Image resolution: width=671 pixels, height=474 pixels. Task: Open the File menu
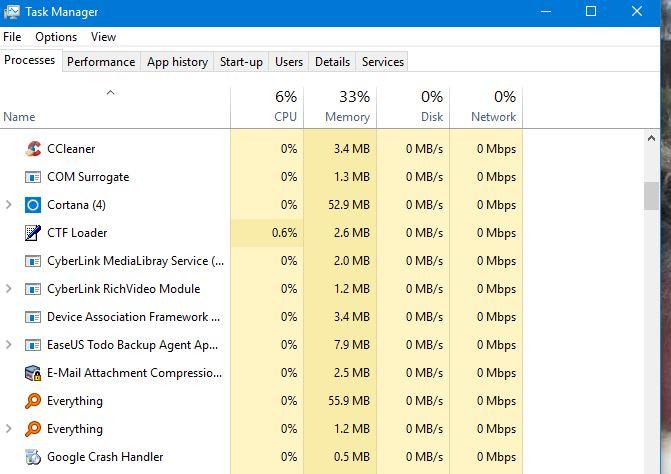click(x=12, y=37)
